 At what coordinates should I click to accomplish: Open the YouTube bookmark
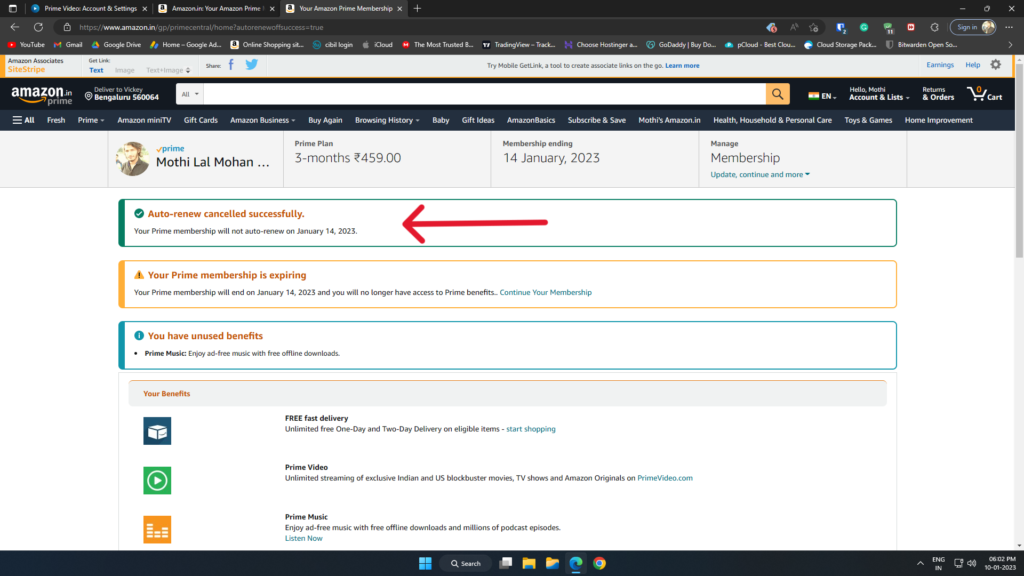point(26,45)
